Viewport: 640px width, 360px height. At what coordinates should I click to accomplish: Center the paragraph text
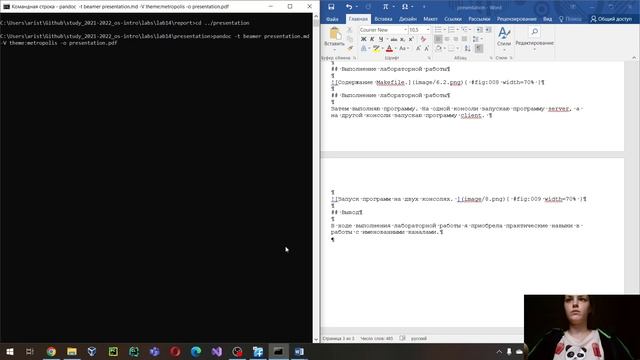(447, 39)
